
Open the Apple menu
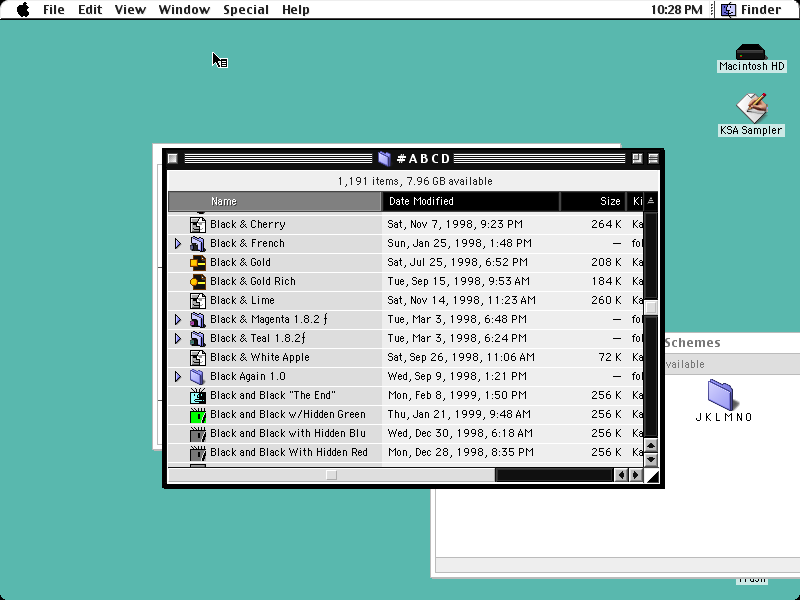[x=23, y=10]
